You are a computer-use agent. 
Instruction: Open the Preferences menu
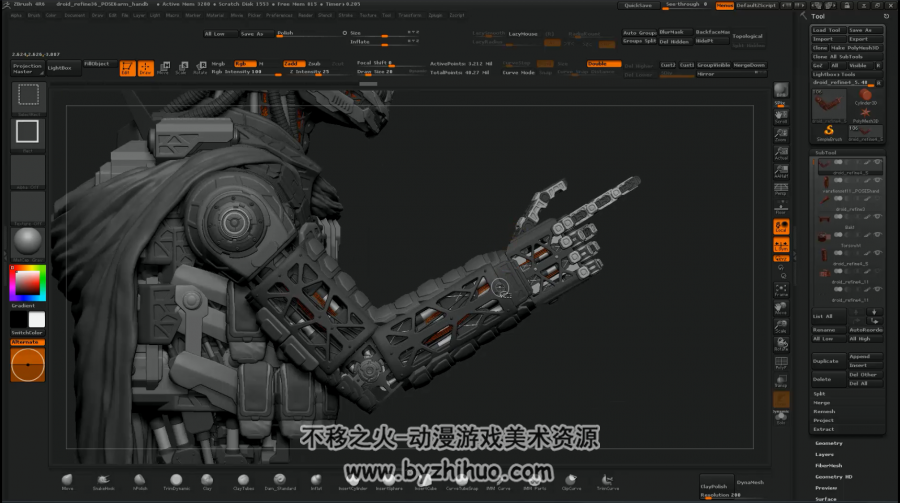click(x=279, y=16)
